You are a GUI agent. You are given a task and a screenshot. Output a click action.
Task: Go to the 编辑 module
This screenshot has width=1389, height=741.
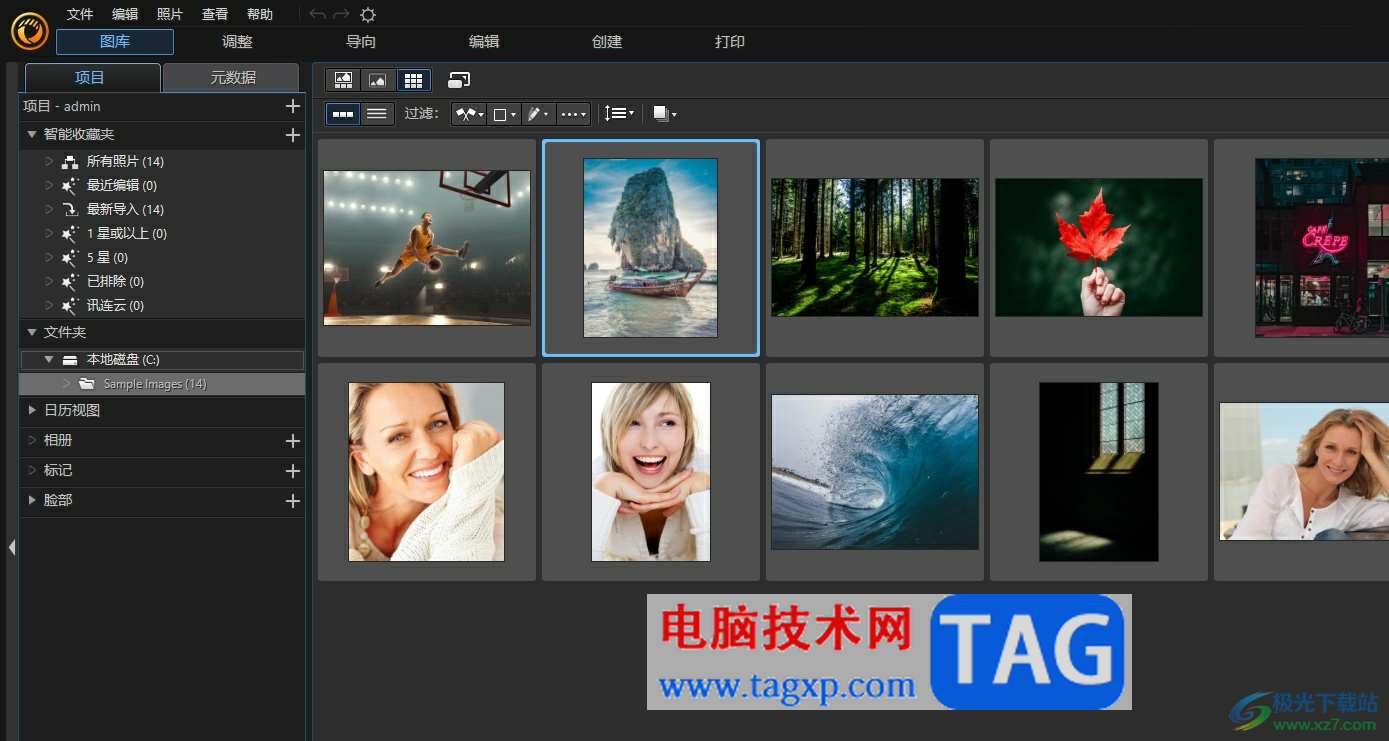pos(484,42)
